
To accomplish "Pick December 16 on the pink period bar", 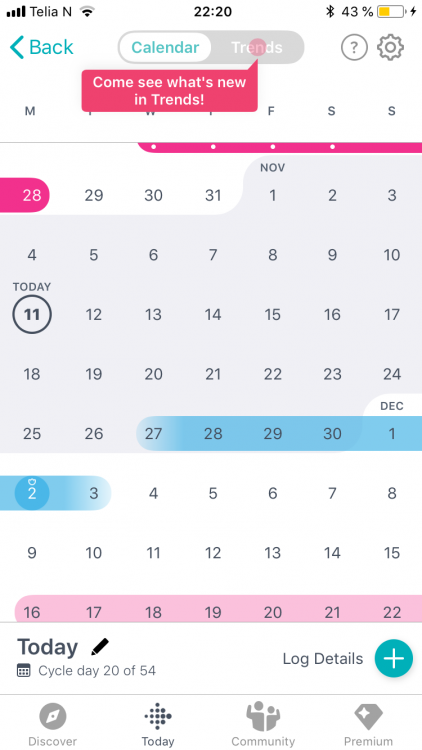I will [32, 612].
